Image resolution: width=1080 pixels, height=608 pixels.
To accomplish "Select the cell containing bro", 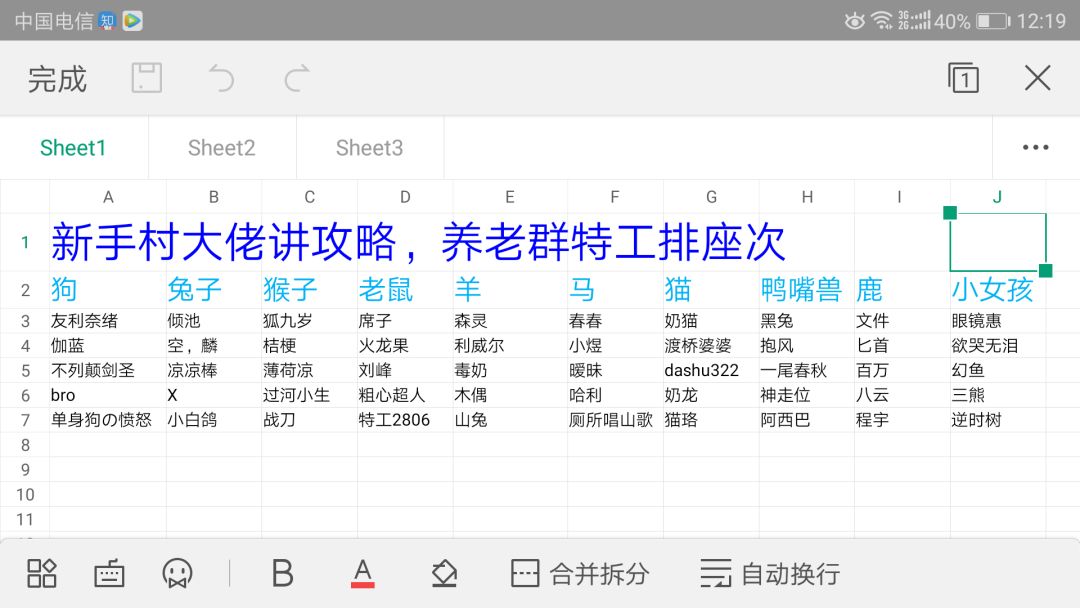I will [x=107, y=395].
